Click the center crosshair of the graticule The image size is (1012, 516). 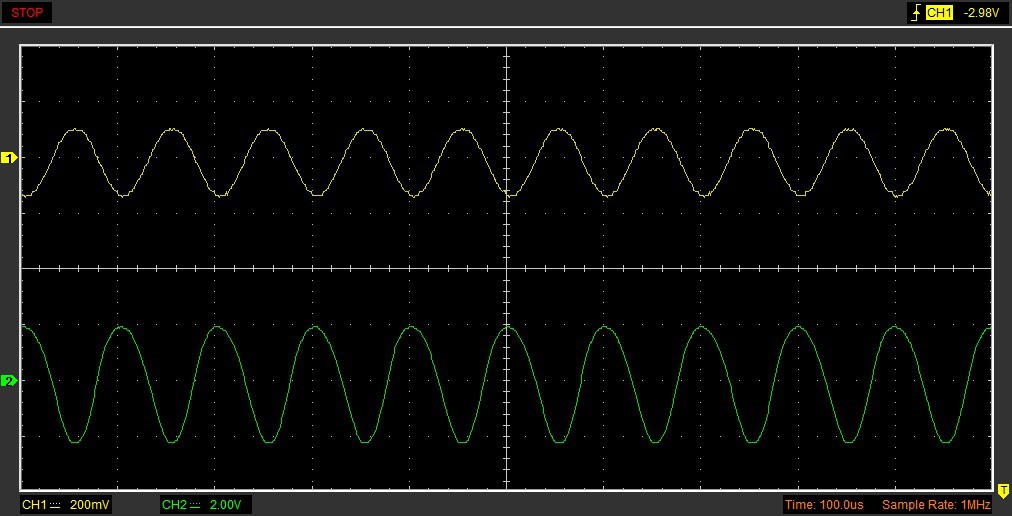(x=507, y=268)
